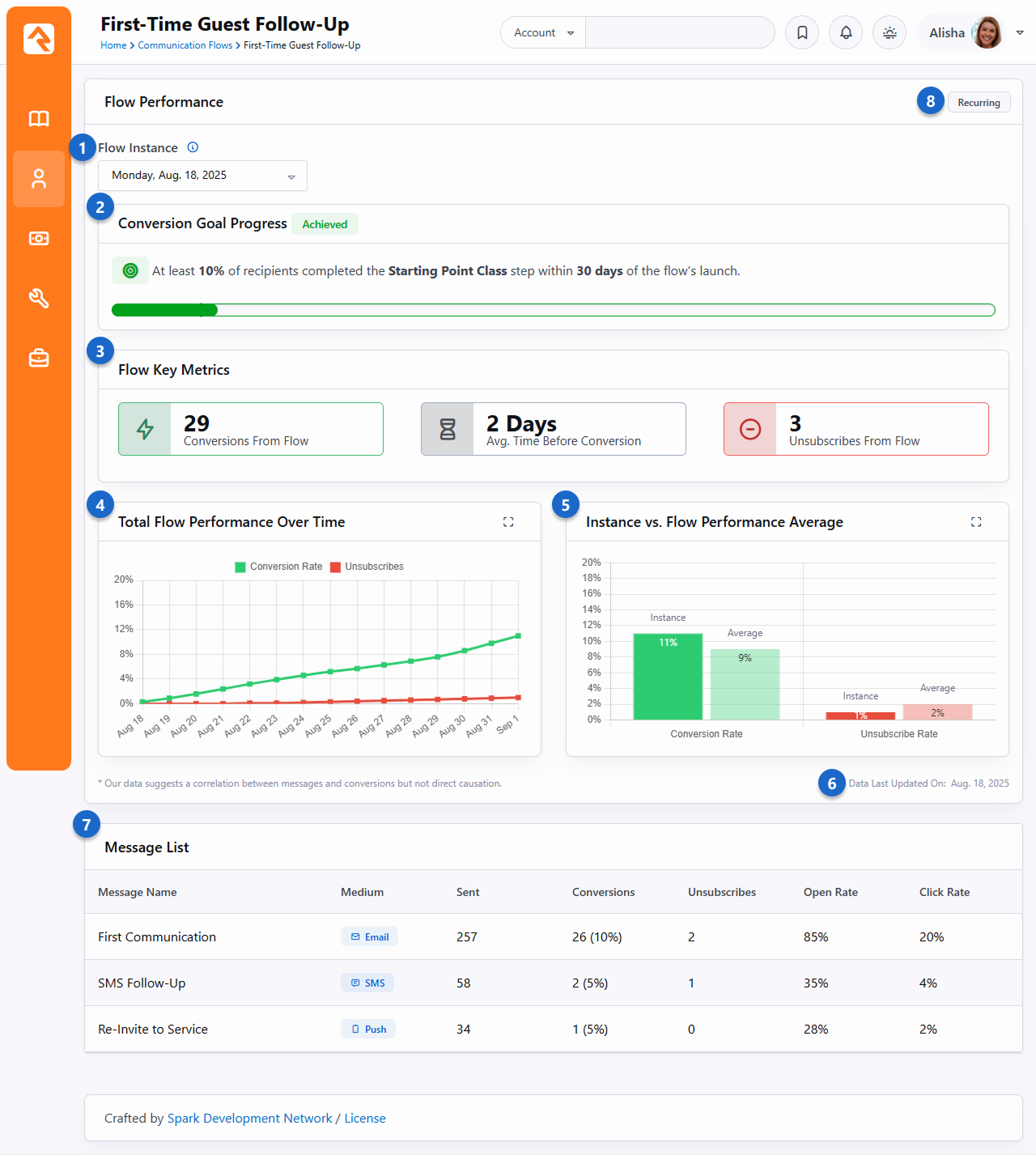
Task: Open the wrench Admin Tools sidebar section
Action: (x=39, y=299)
